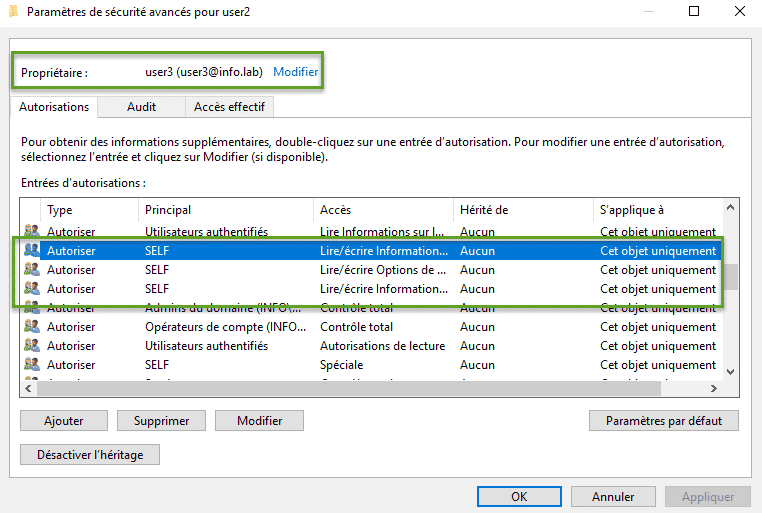This screenshot has width=762, height=513.
Task: Restore defaults with Paramètres par défaut
Action: click(664, 421)
